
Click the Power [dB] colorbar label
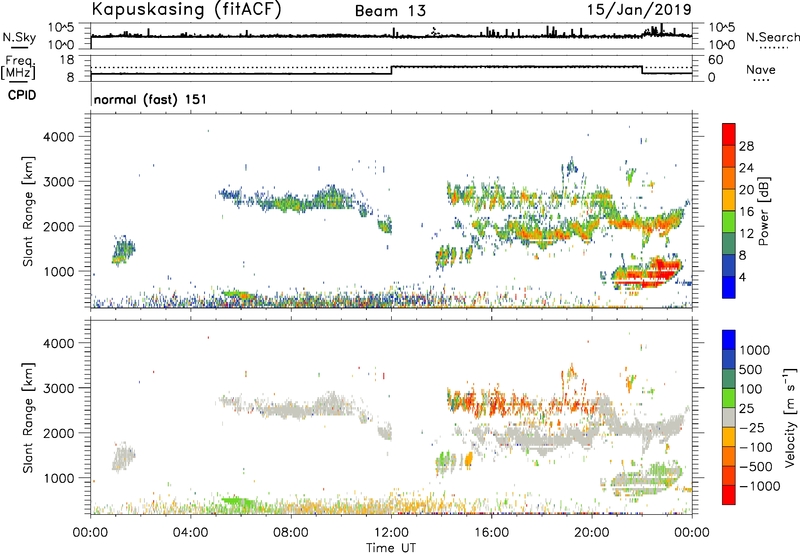(x=764, y=211)
